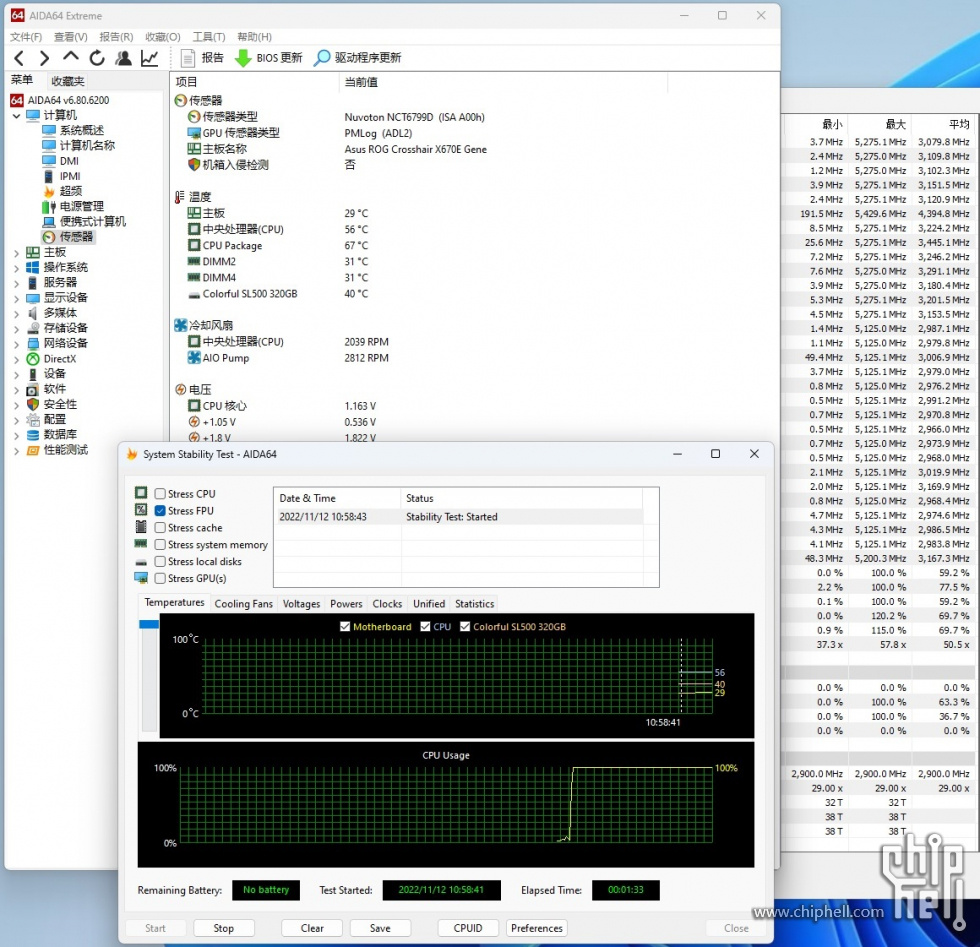Viewport: 980px width, 947px height.
Task: Open the user icon in the toolbar
Action: (x=124, y=58)
